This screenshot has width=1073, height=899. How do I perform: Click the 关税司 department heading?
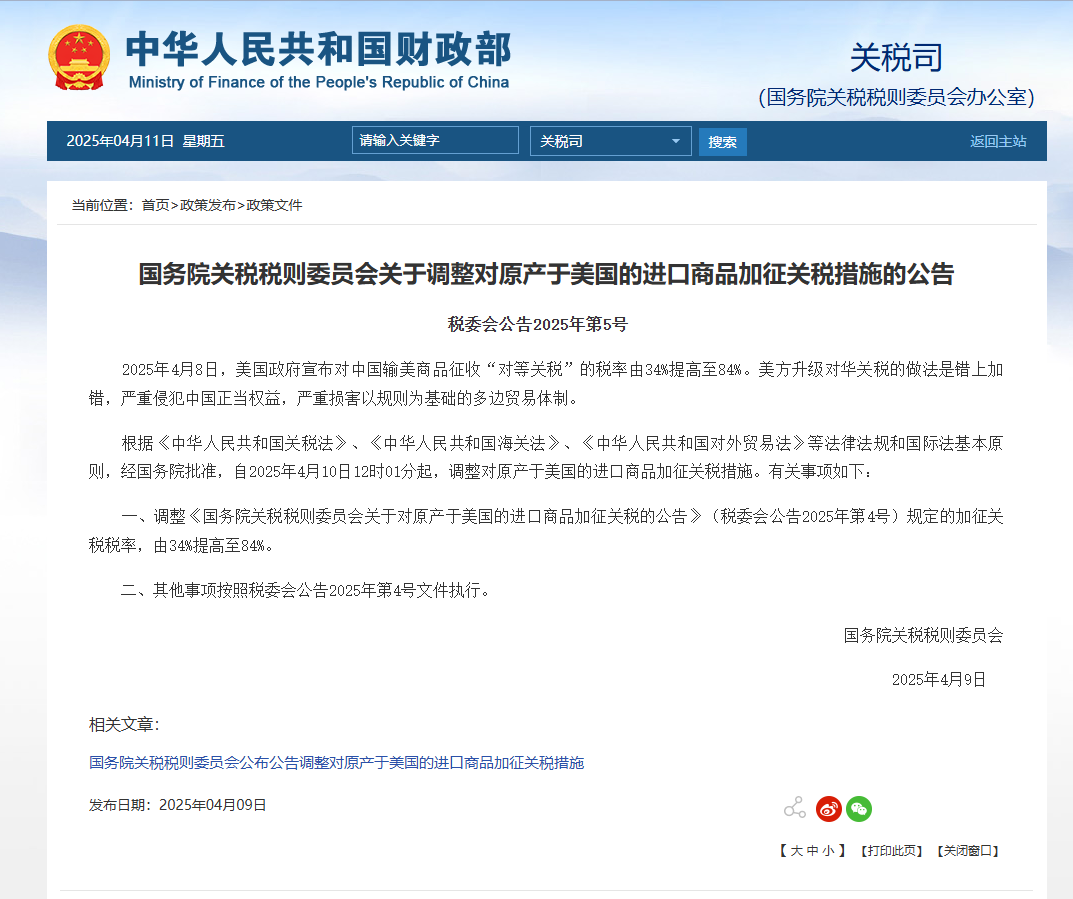pos(896,57)
